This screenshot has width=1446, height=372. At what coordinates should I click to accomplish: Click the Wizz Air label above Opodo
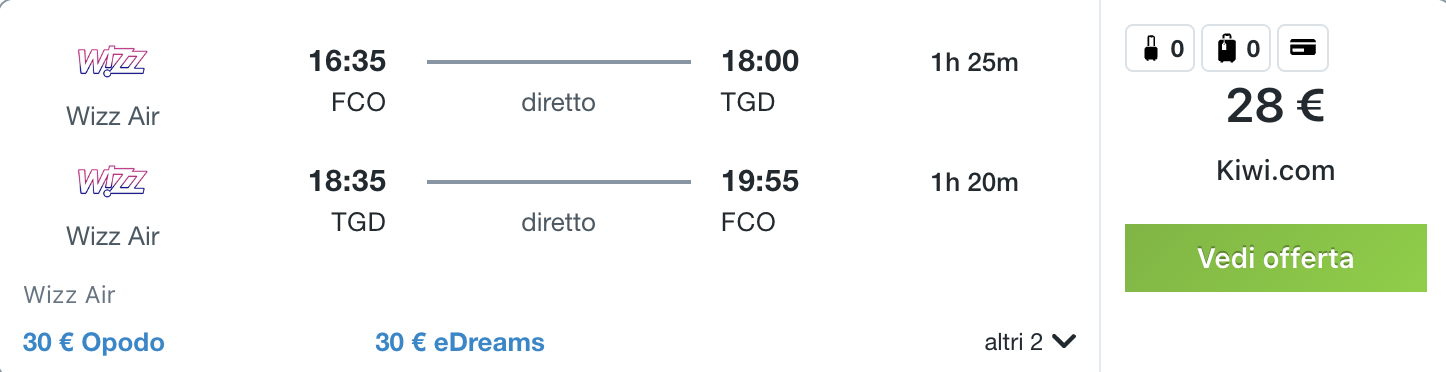[69, 295]
